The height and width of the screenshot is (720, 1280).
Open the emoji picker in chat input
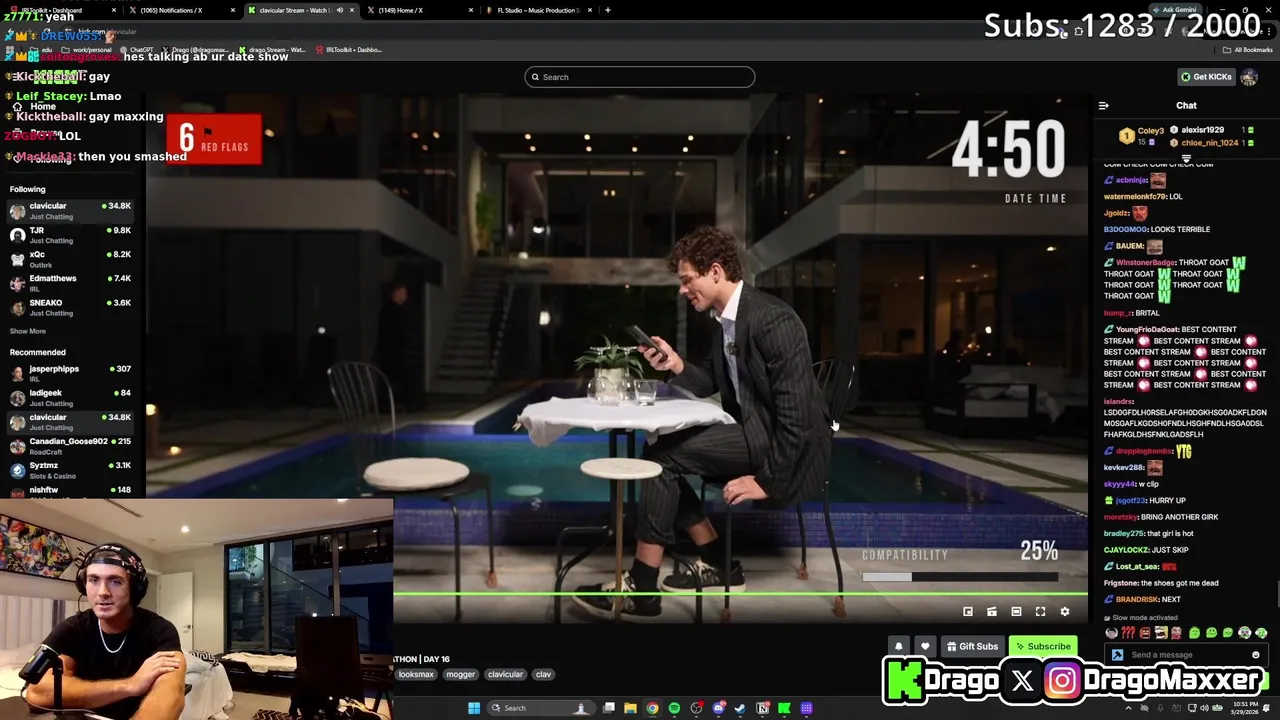pyautogui.click(x=1256, y=655)
